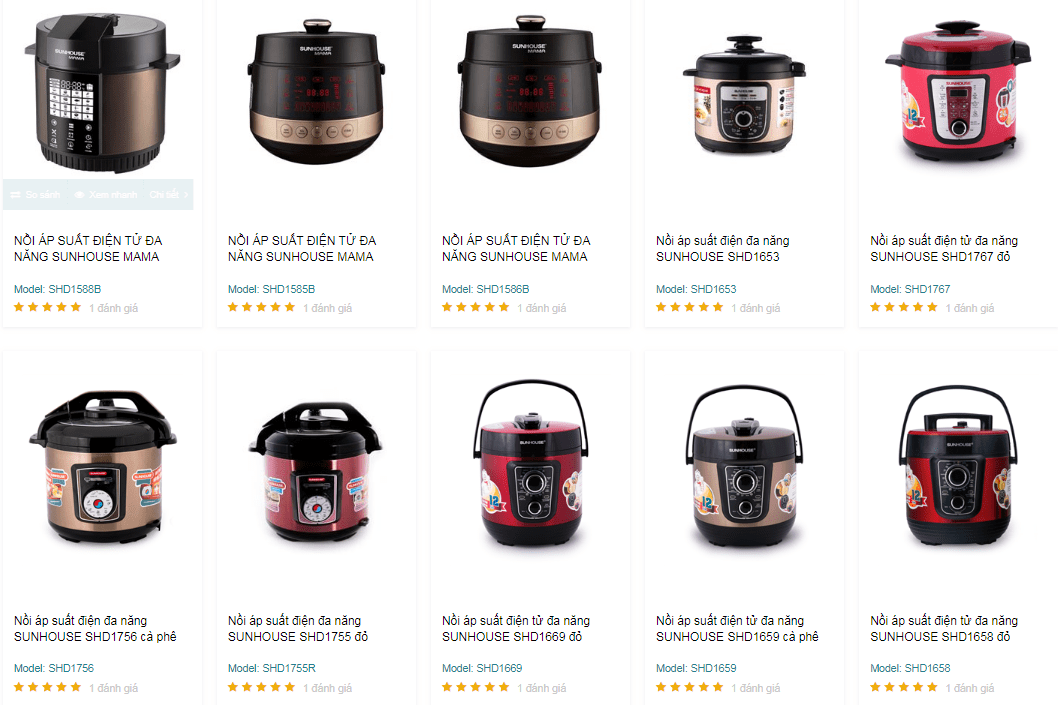Viewport: 1058px width, 705px height.
Task: Open title link for SUNHOUSE SHD1658 đỏ
Action: coord(944,628)
